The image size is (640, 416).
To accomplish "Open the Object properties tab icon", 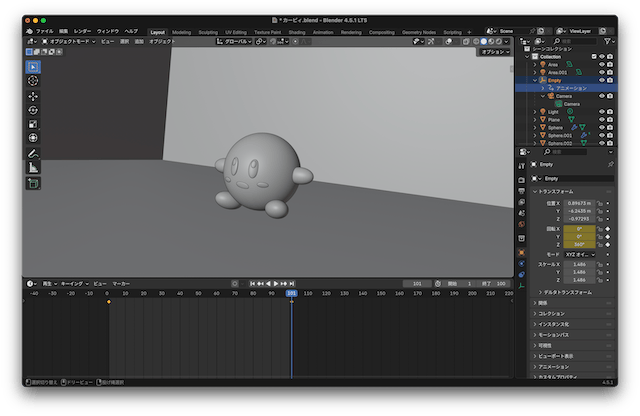I will point(521,250).
